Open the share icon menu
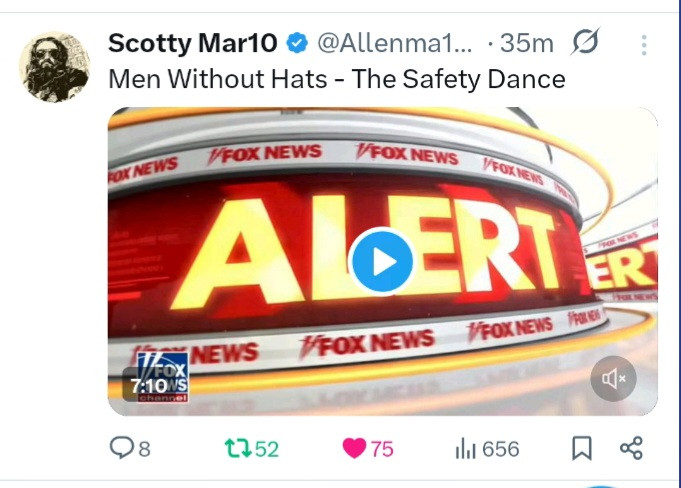681x488 pixels. (631, 448)
